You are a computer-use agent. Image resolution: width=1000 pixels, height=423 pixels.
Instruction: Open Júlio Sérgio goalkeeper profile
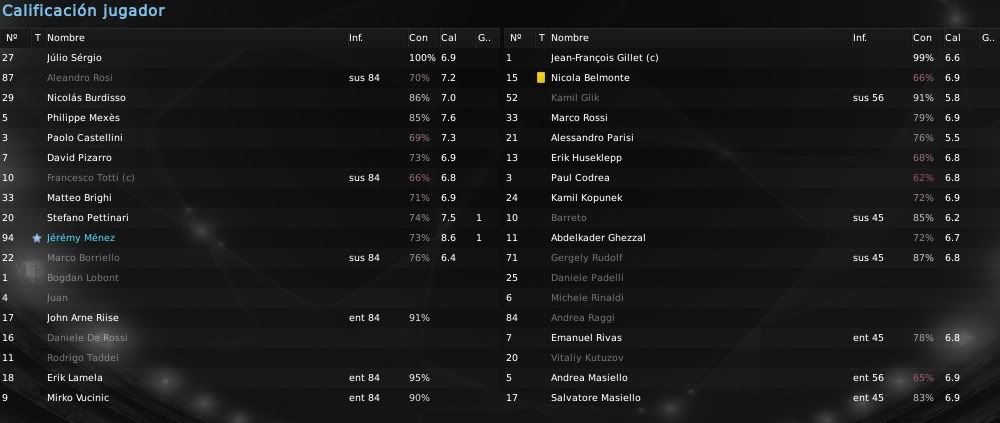74,58
